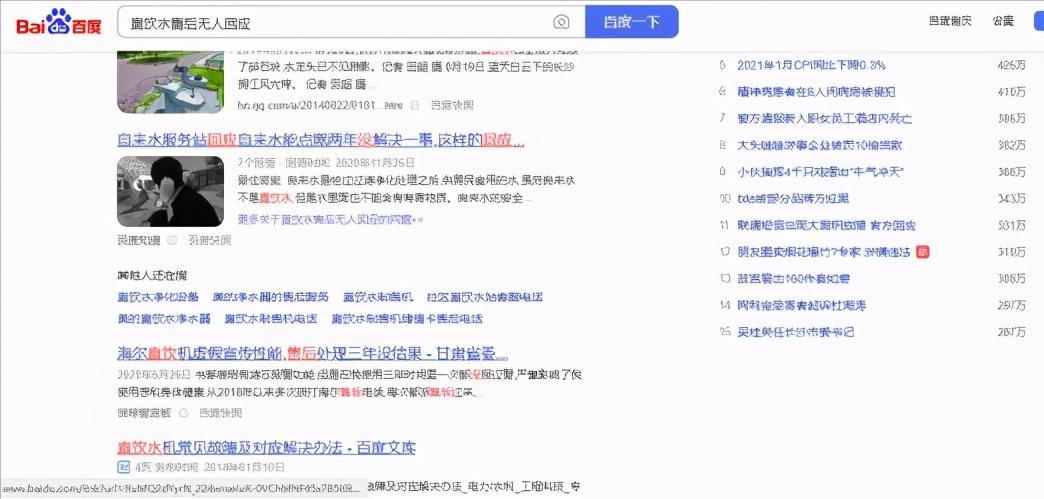
Task: Click the small icon after the 20140822 URL
Action: click(415, 105)
